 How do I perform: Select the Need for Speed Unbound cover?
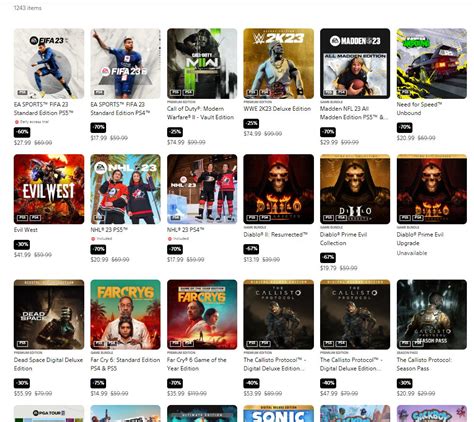(x=432, y=63)
